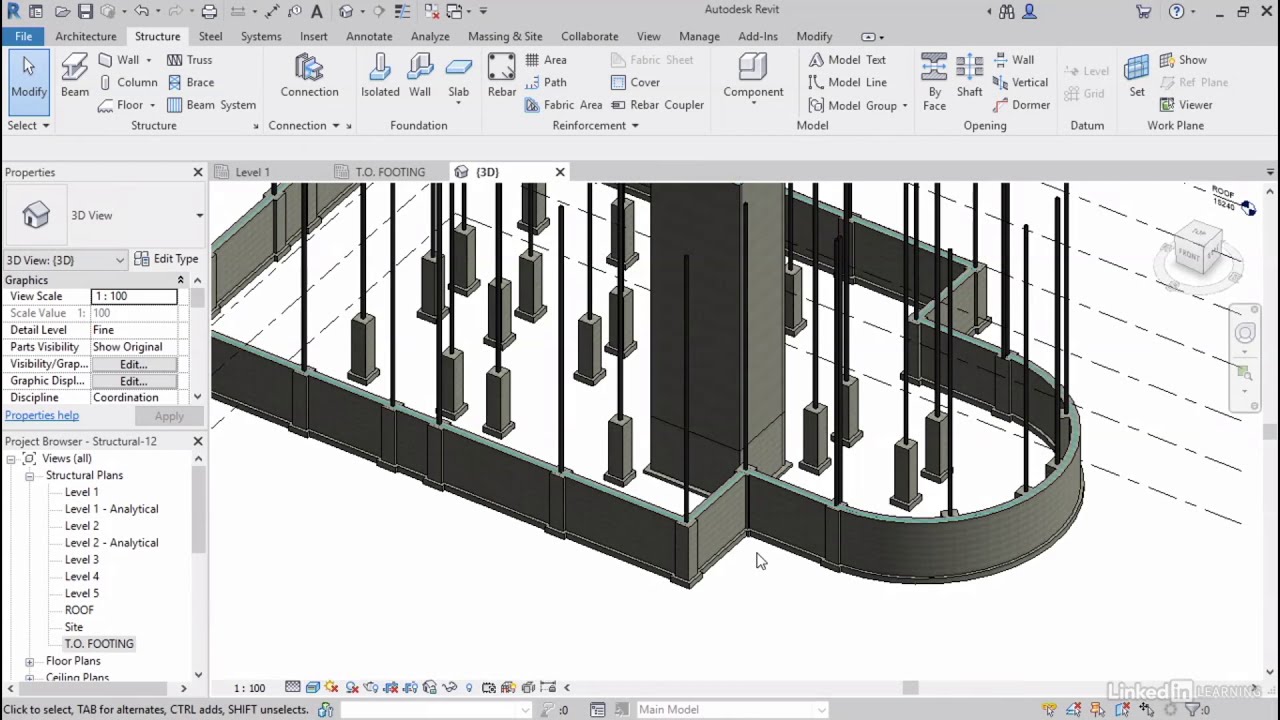
Task: Open the Properties help link
Action: 42,416
